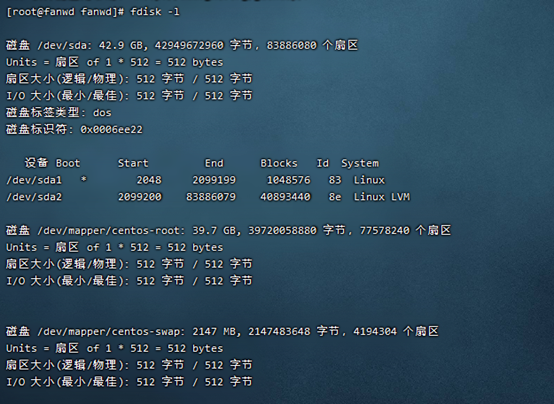Click the byte count 42949672960
Viewport: 554px width, 404px height.
click(x=189, y=46)
